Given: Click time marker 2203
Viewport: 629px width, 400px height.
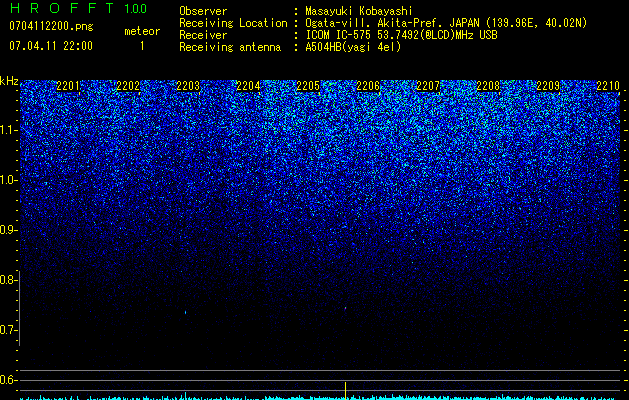Looking at the screenshot, I should coord(188,86).
